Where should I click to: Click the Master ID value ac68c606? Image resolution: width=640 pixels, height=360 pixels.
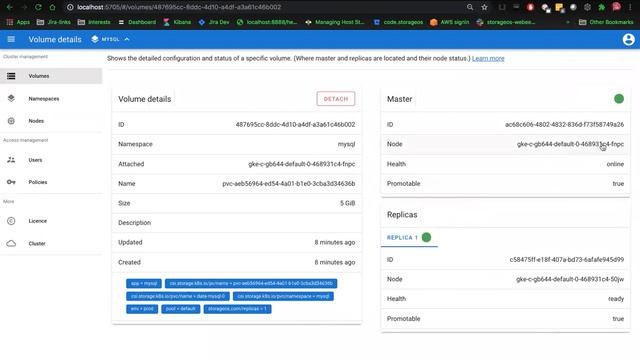564,124
